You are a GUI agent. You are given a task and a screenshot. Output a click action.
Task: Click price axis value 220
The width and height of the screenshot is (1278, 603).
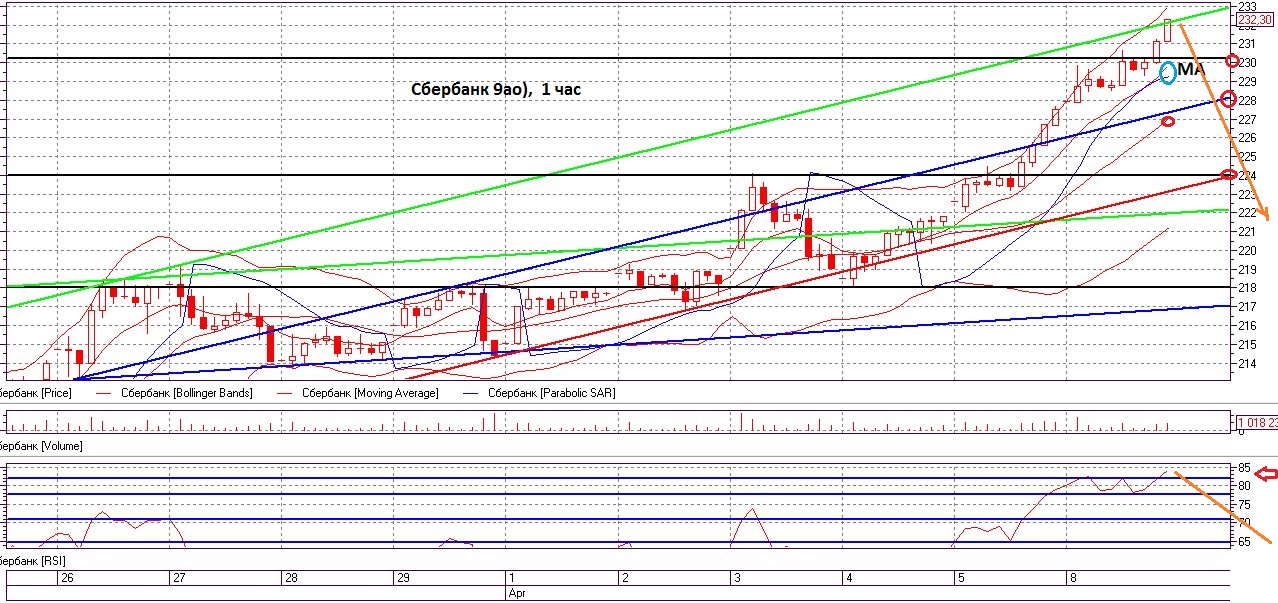pyautogui.click(x=1247, y=251)
